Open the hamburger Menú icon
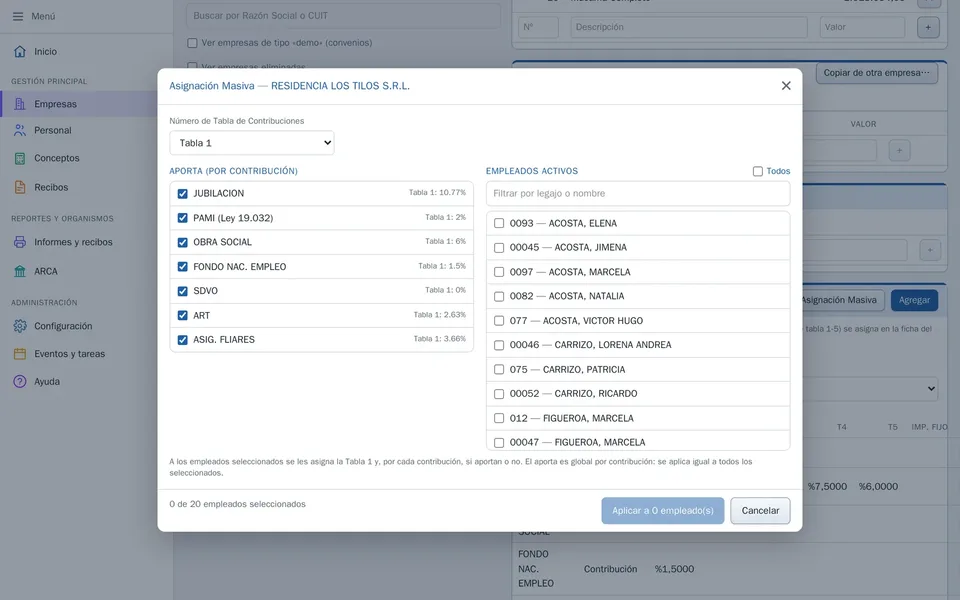This screenshot has height=600, width=960. click(x=18, y=16)
